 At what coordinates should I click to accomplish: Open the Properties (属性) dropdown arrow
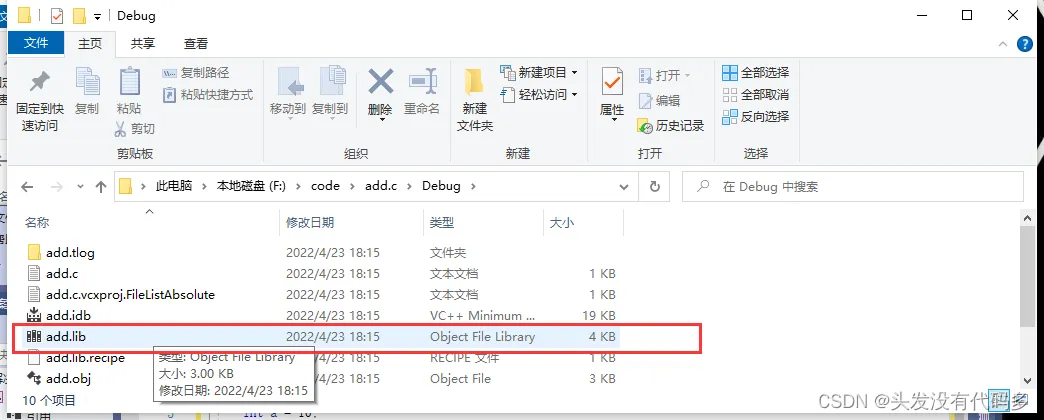pyautogui.click(x=613, y=120)
